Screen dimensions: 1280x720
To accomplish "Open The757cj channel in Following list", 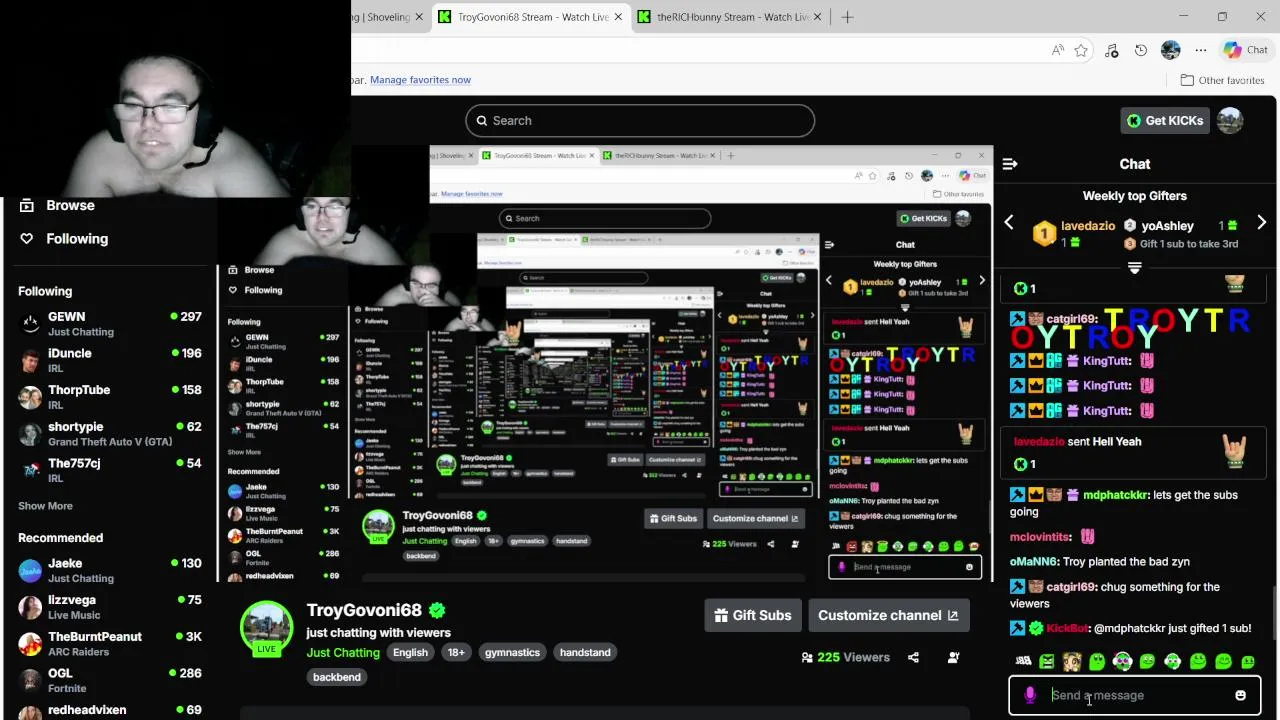I will 110,470.
